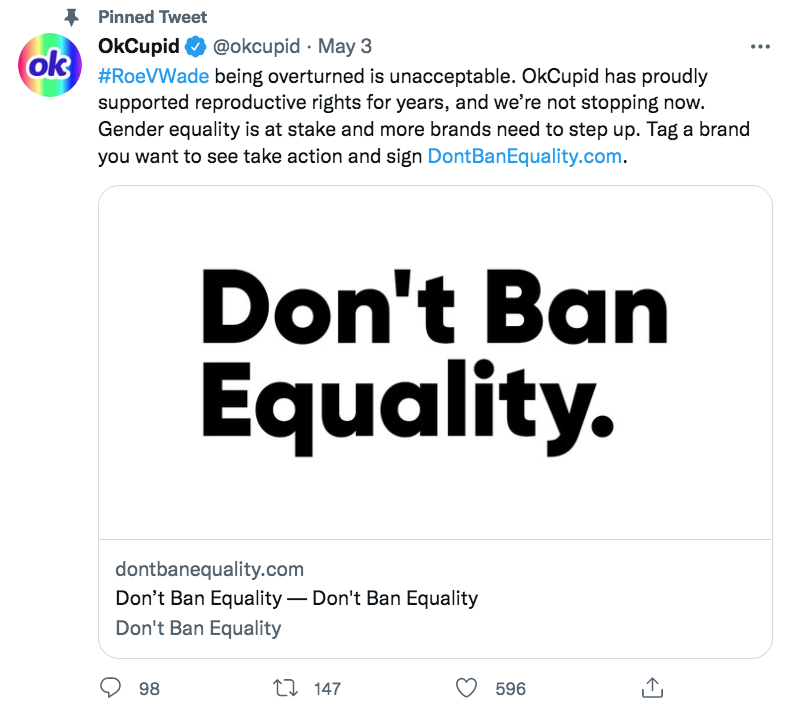792x716 pixels.
Task: Click the share upload icon
Action: point(653,687)
